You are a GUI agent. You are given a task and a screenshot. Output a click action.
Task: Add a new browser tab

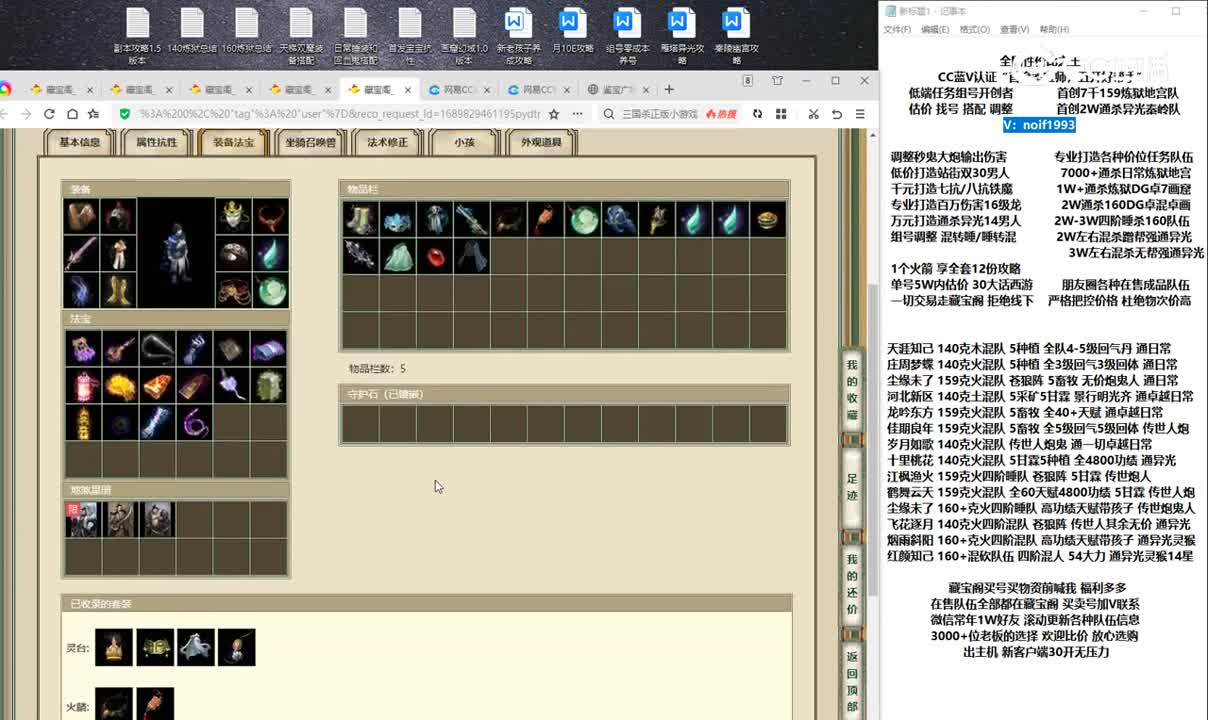669,89
